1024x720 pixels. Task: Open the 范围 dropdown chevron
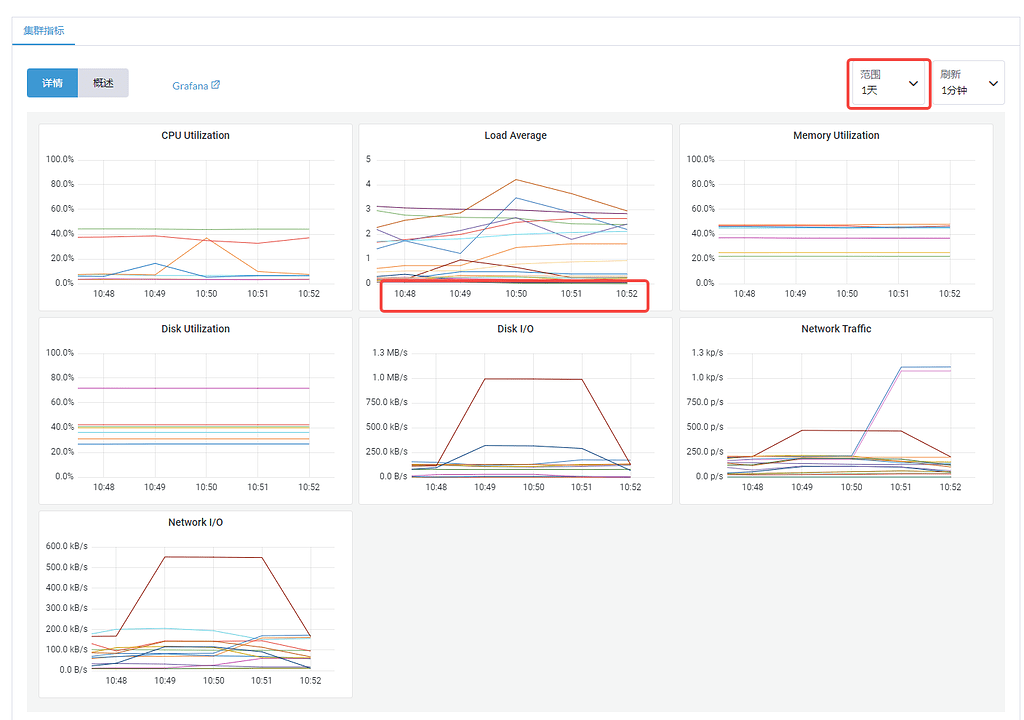[914, 82]
